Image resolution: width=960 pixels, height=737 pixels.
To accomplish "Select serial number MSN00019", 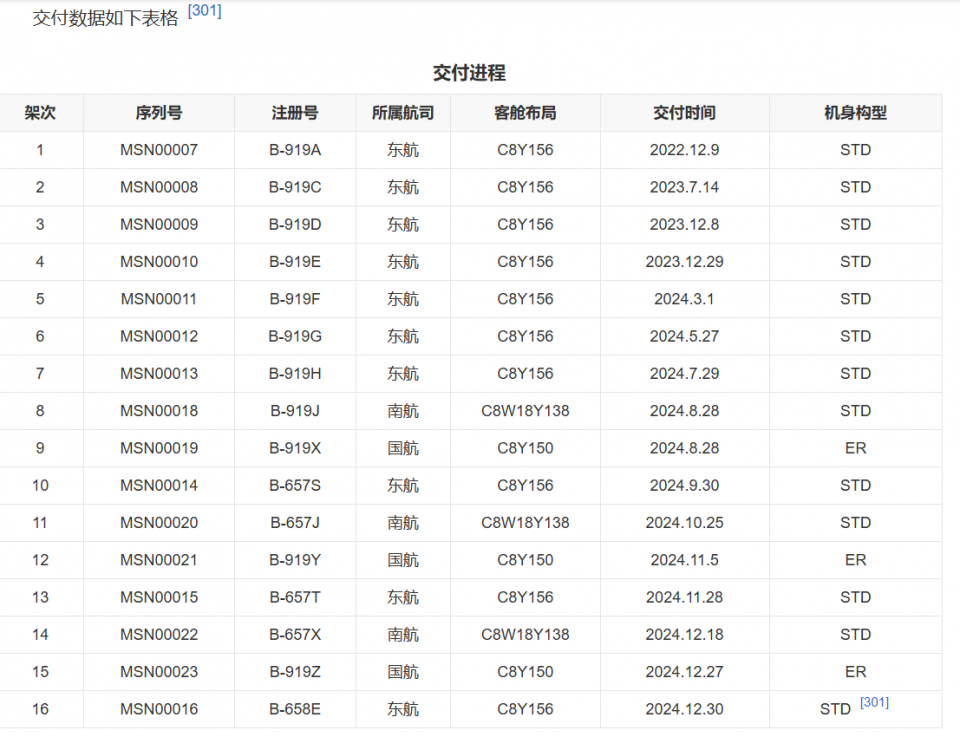I will pos(159,449).
